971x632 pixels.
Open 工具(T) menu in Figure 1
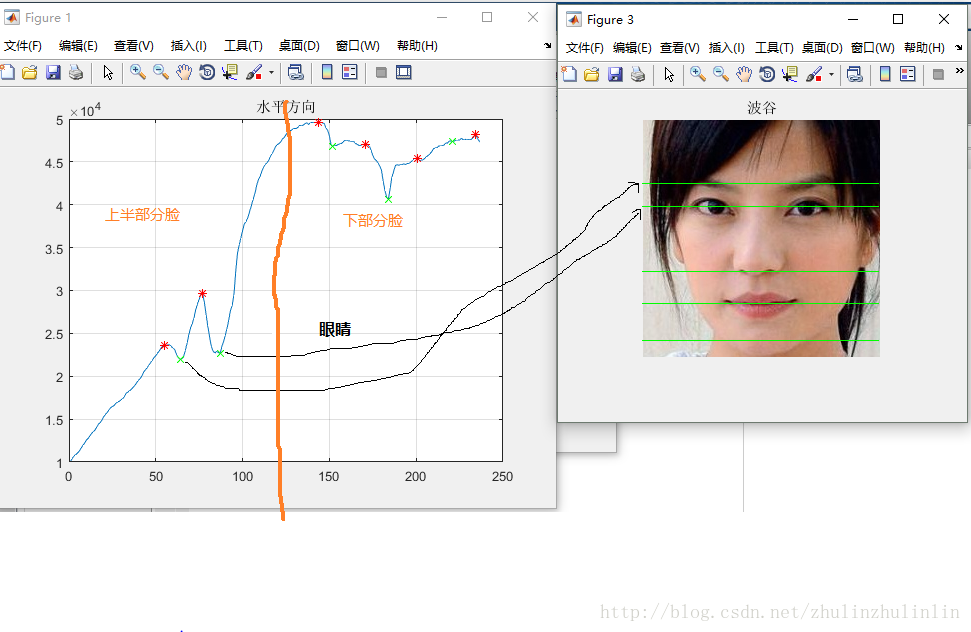point(243,46)
